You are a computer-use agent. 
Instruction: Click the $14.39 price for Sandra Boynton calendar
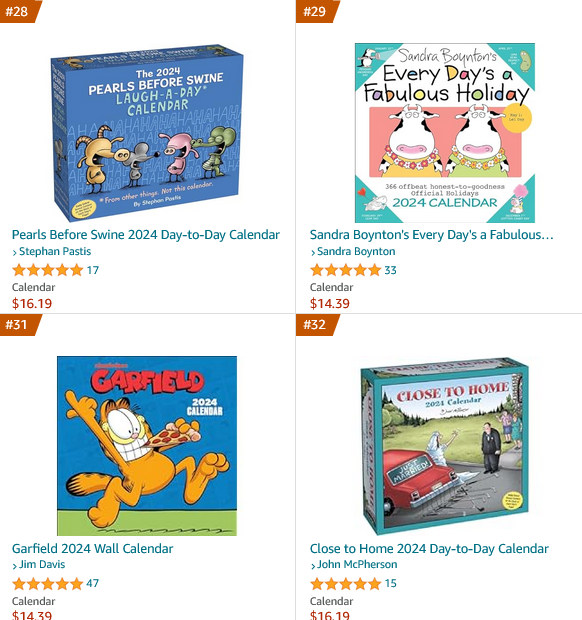click(x=330, y=303)
